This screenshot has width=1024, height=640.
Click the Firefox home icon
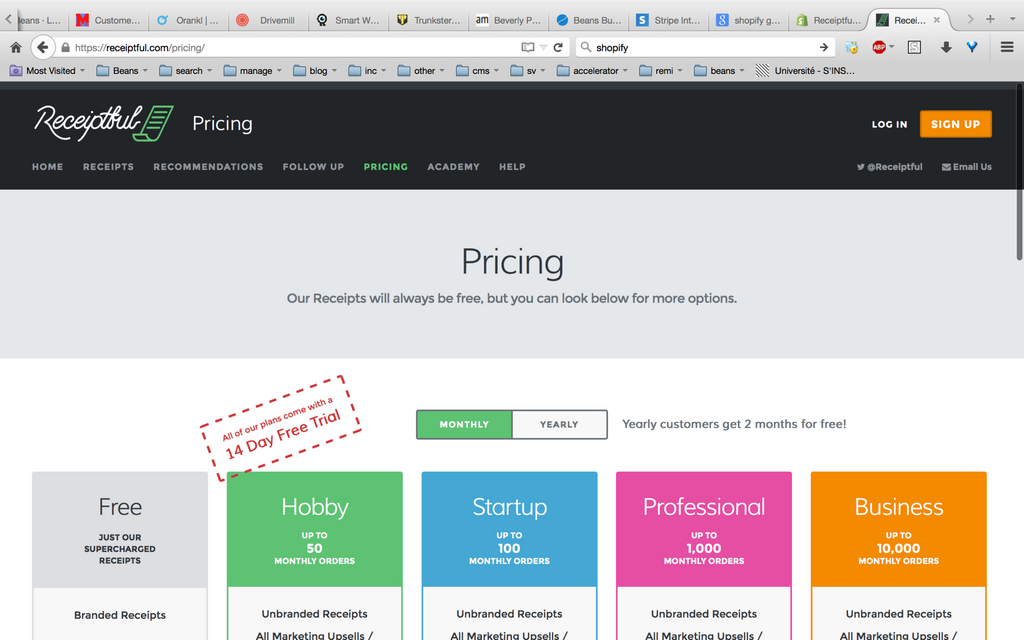(x=16, y=47)
